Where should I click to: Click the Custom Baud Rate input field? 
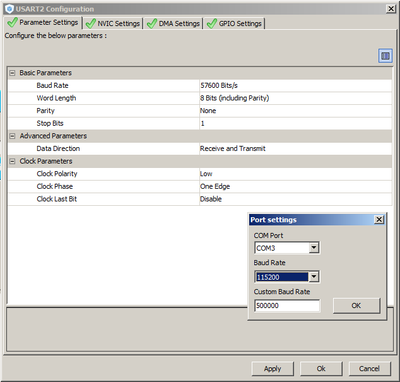tap(287, 305)
